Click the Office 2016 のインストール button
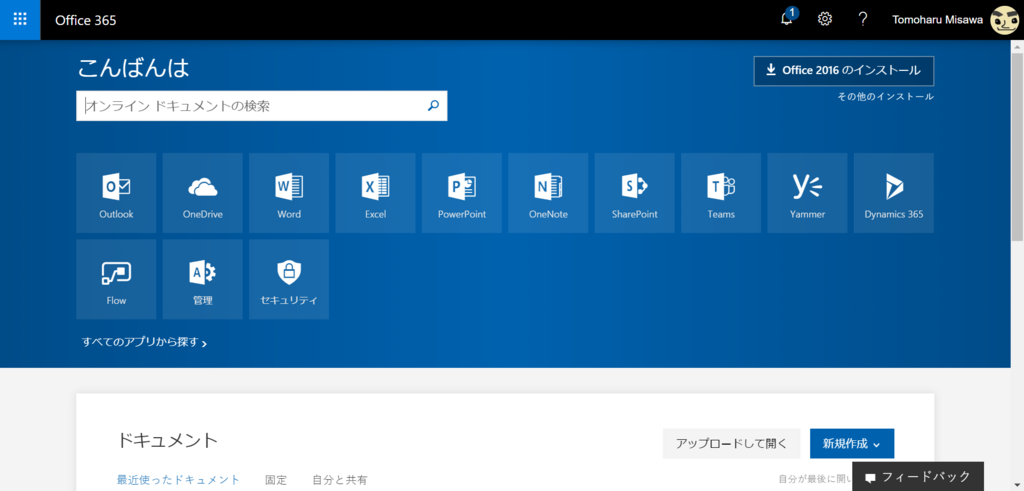1024x491 pixels. point(844,71)
